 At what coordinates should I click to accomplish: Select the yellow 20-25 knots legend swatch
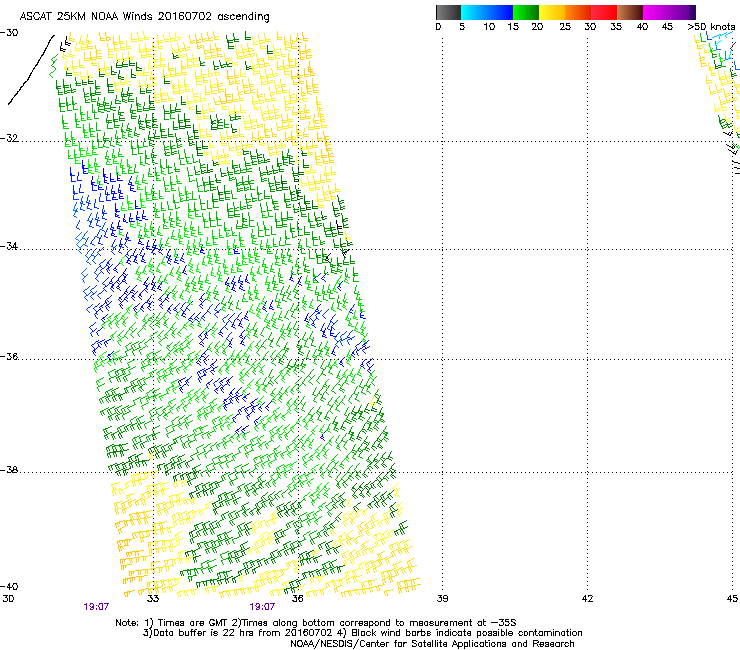(x=552, y=12)
